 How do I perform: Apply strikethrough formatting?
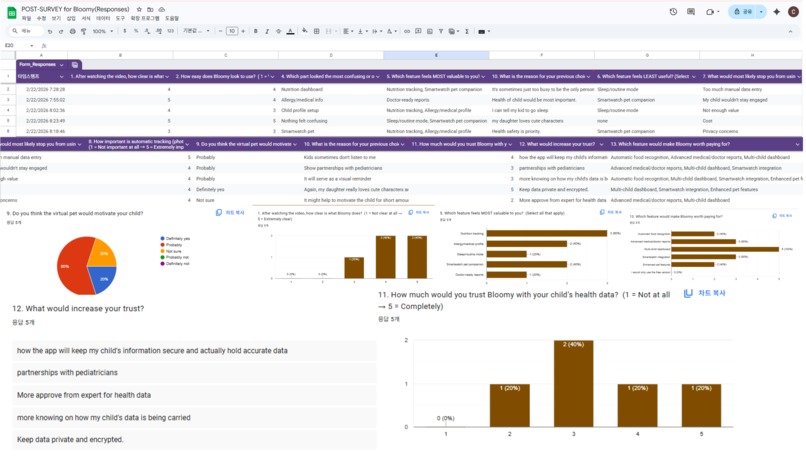[x=278, y=31]
